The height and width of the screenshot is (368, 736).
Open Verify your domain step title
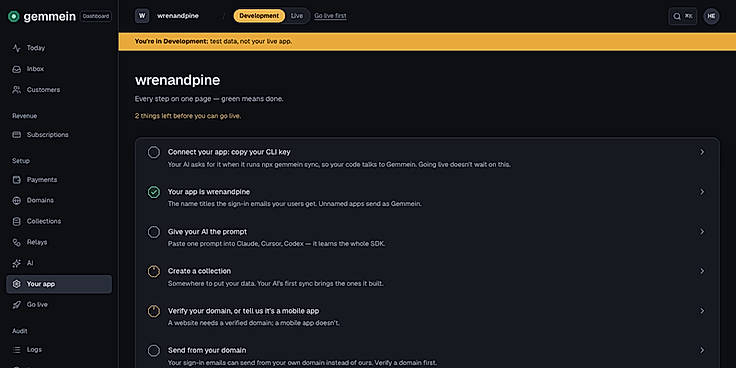pos(244,311)
